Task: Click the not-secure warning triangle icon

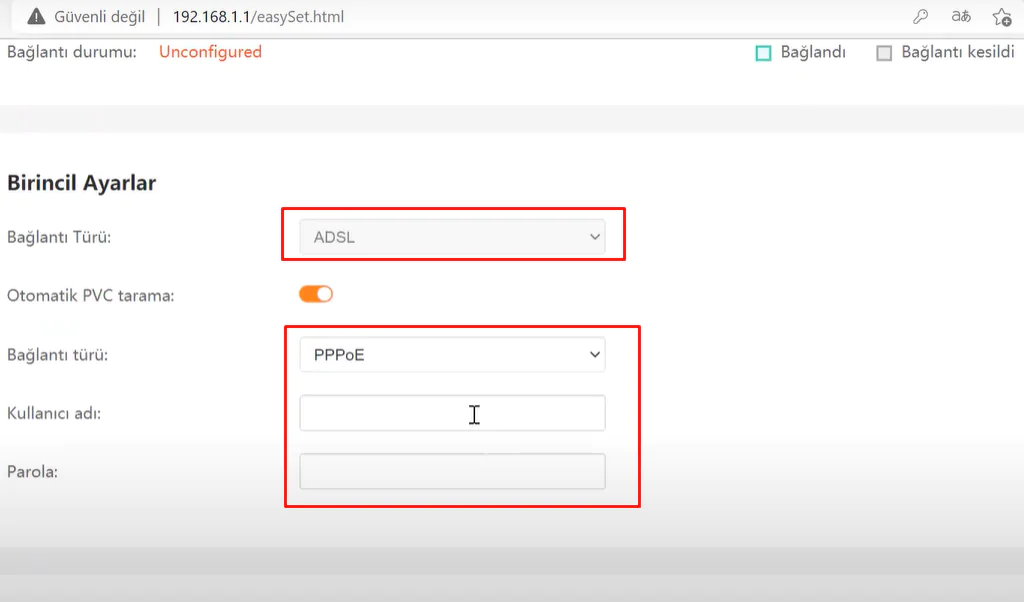Action: [x=37, y=16]
